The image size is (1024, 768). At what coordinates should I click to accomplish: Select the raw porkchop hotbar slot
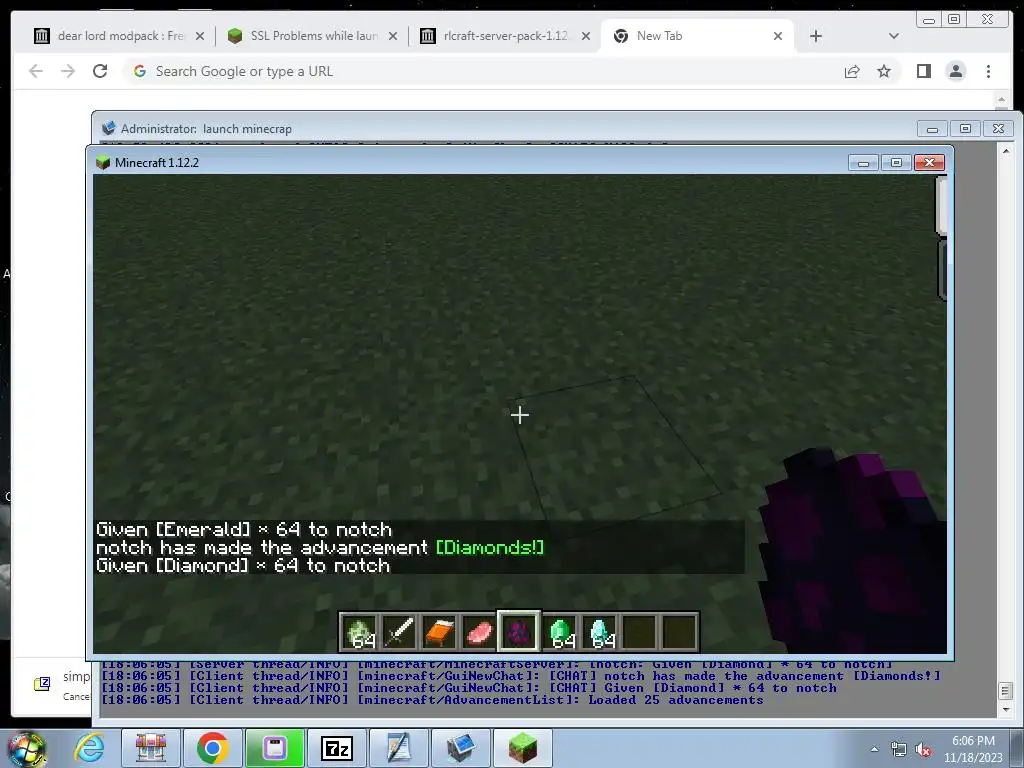(x=479, y=632)
